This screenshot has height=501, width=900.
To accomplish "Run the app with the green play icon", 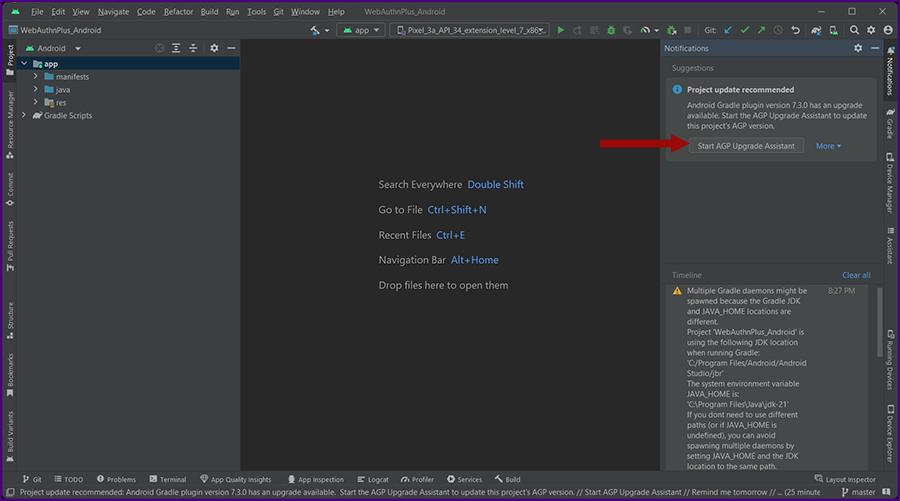I will (561, 30).
